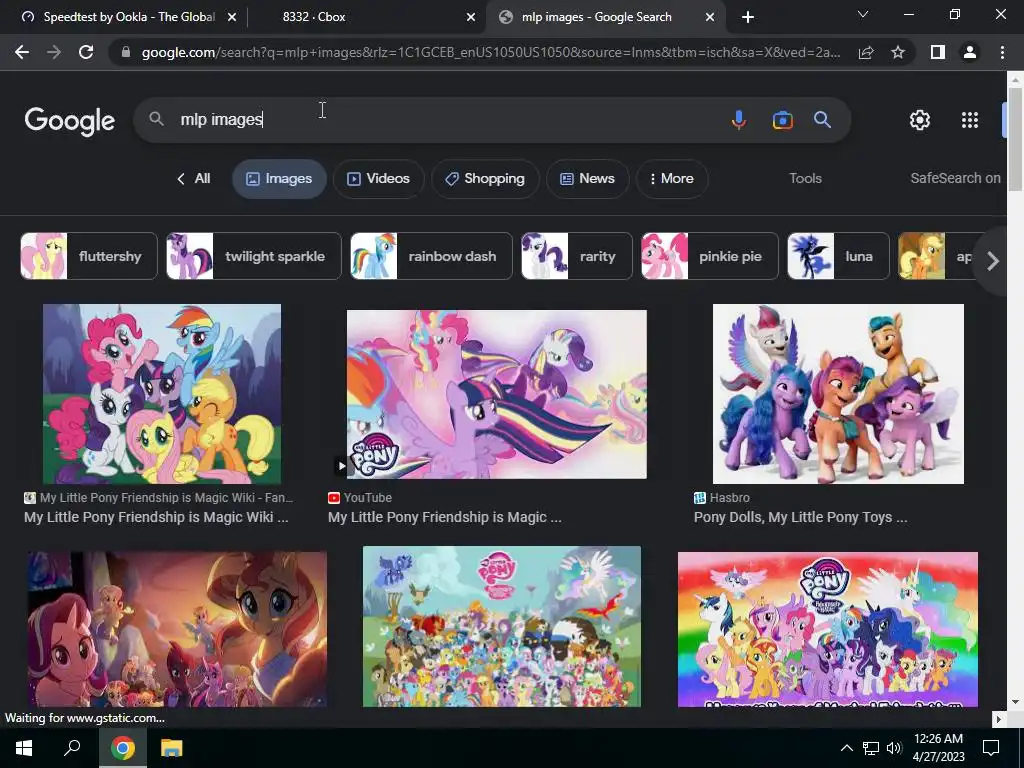Click the address bar URL

click(x=490, y=52)
